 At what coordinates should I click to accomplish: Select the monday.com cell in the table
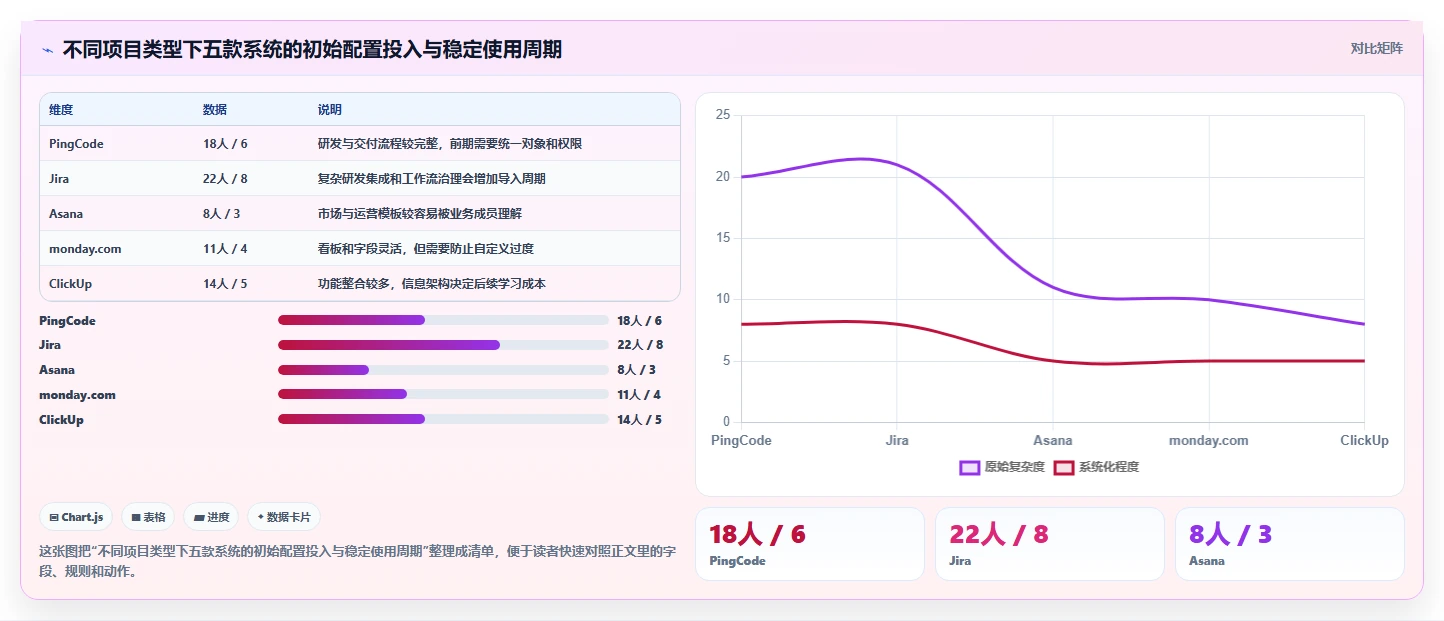[85, 249]
